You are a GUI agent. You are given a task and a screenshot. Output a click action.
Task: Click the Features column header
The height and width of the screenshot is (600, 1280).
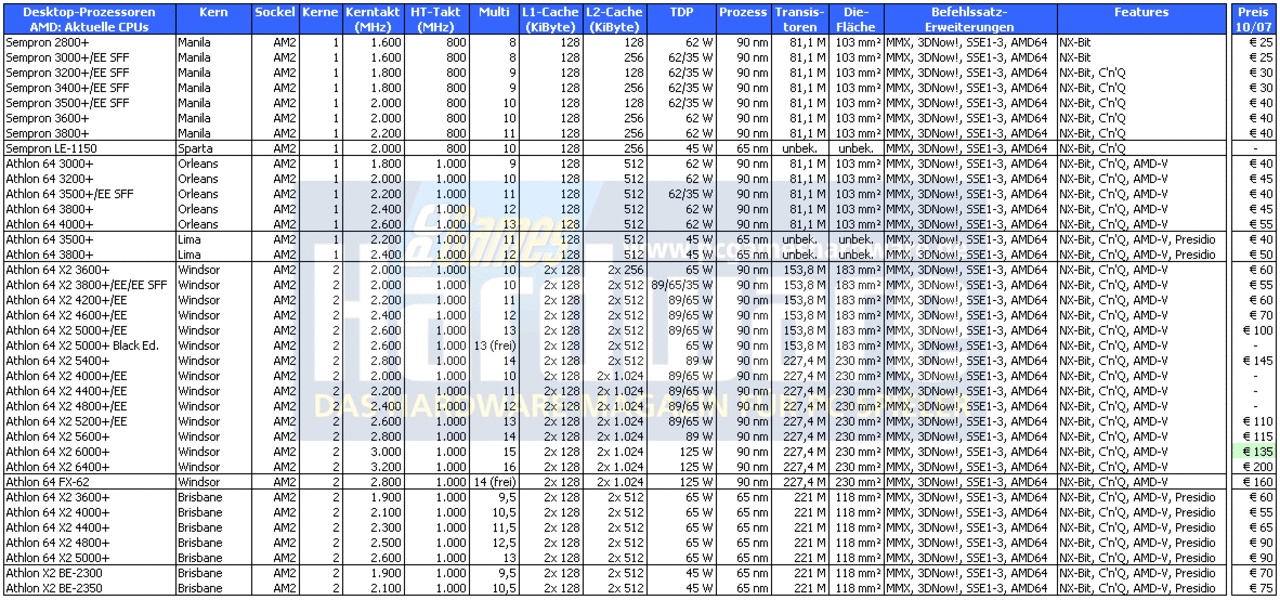(x=1141, y=12)
